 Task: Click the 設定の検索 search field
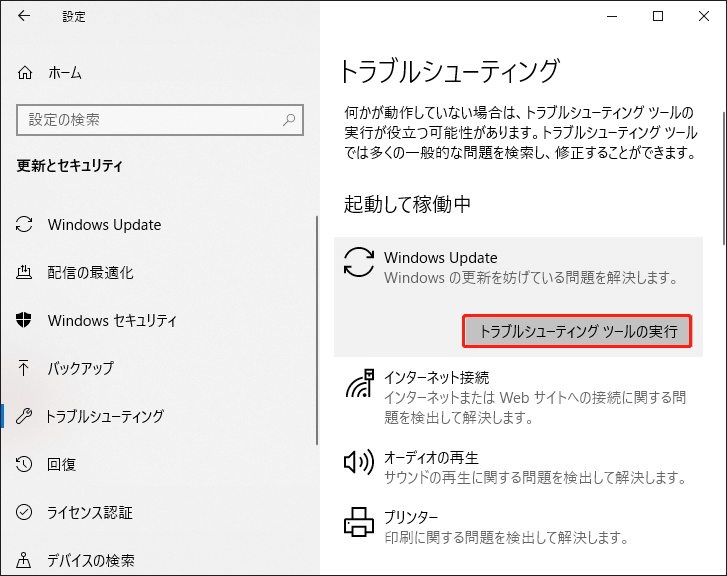click(160, 120)
